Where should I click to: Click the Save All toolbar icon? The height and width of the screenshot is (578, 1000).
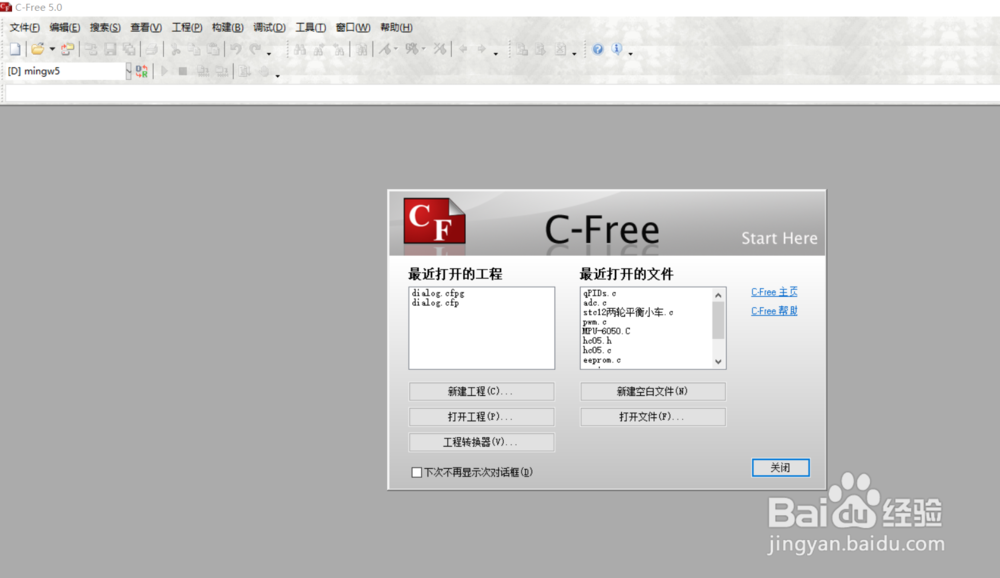click(x=129, y=49)
